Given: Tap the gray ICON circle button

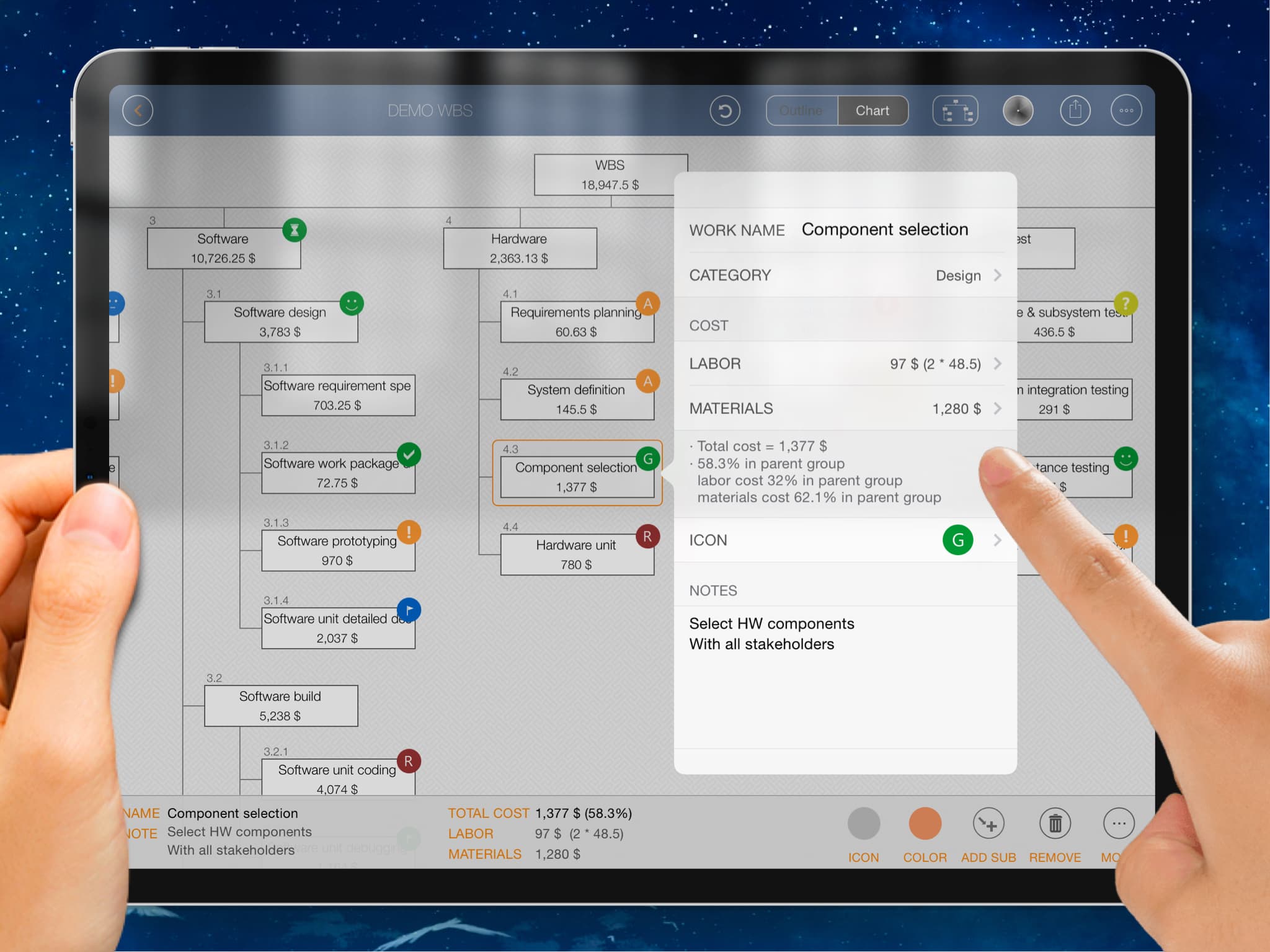Looking at the screenshot, I should coord(863,824).
